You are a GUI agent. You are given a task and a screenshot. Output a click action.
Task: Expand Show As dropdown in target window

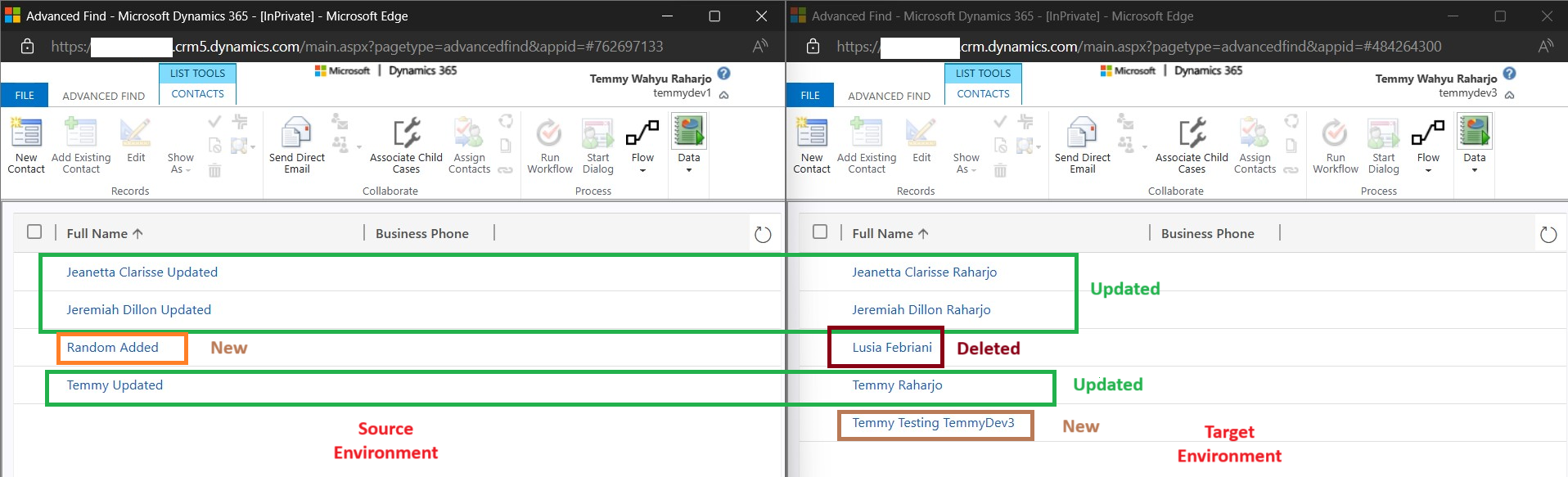click(x=966, y=163)
